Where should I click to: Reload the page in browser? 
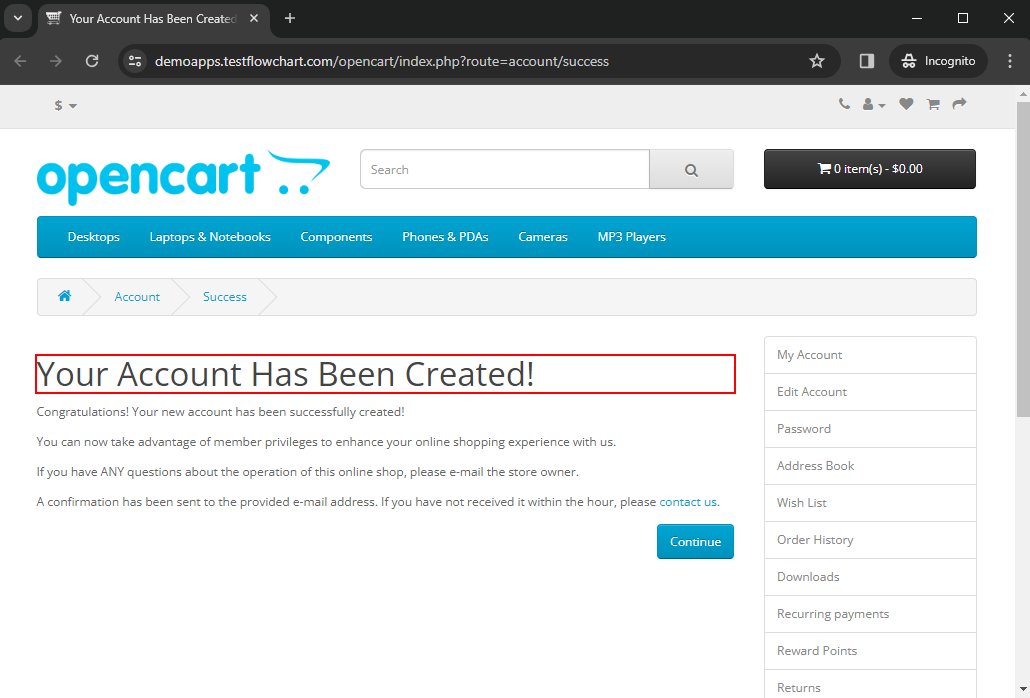(x=92, y=61)
